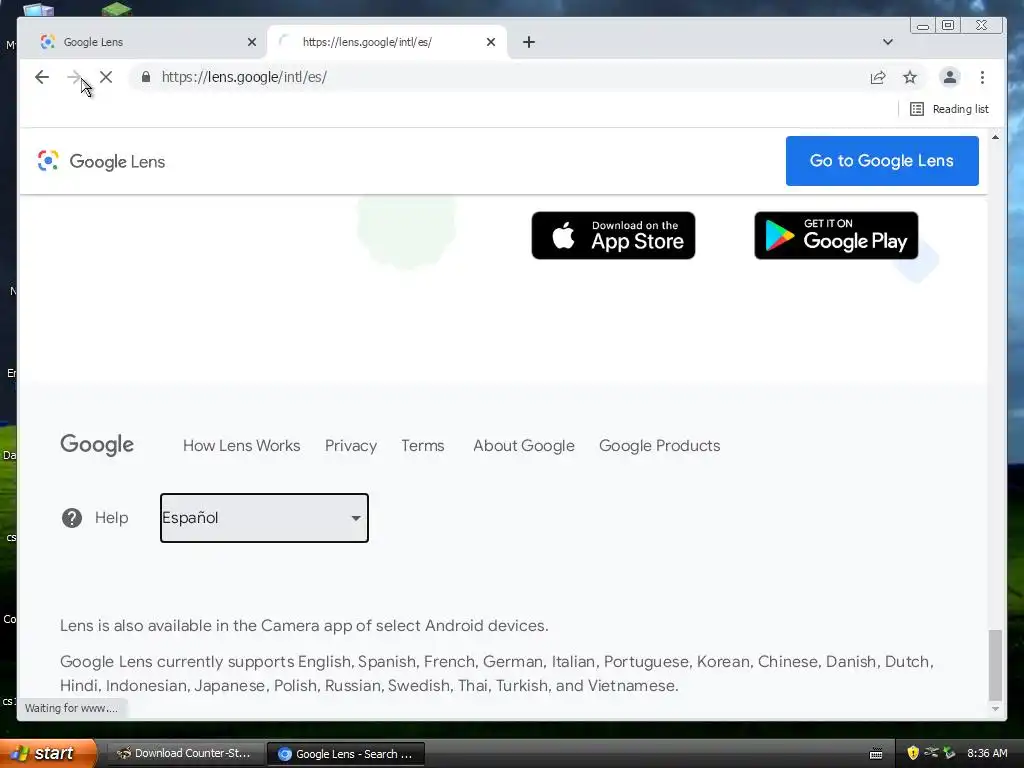Maximize the Chrome window
This screenshot has height=768, width=1024.
(x=948, y=25)
